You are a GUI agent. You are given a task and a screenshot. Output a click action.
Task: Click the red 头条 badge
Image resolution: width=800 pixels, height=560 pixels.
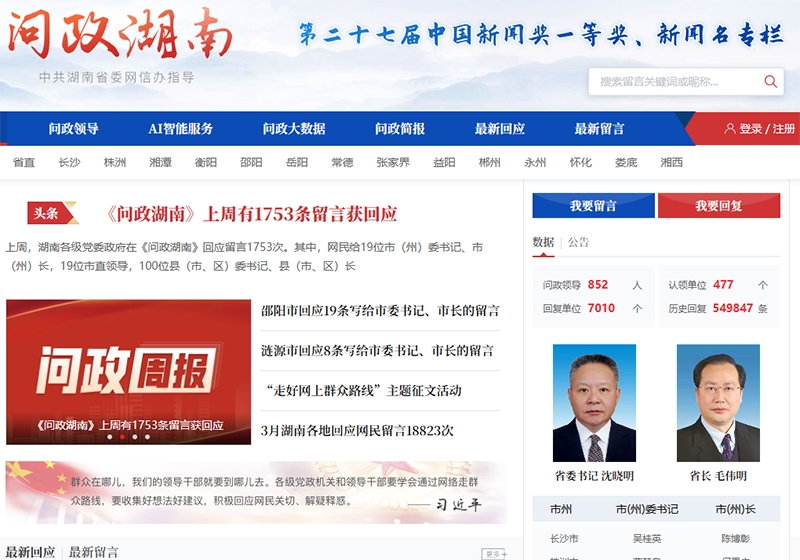(53, 213)
